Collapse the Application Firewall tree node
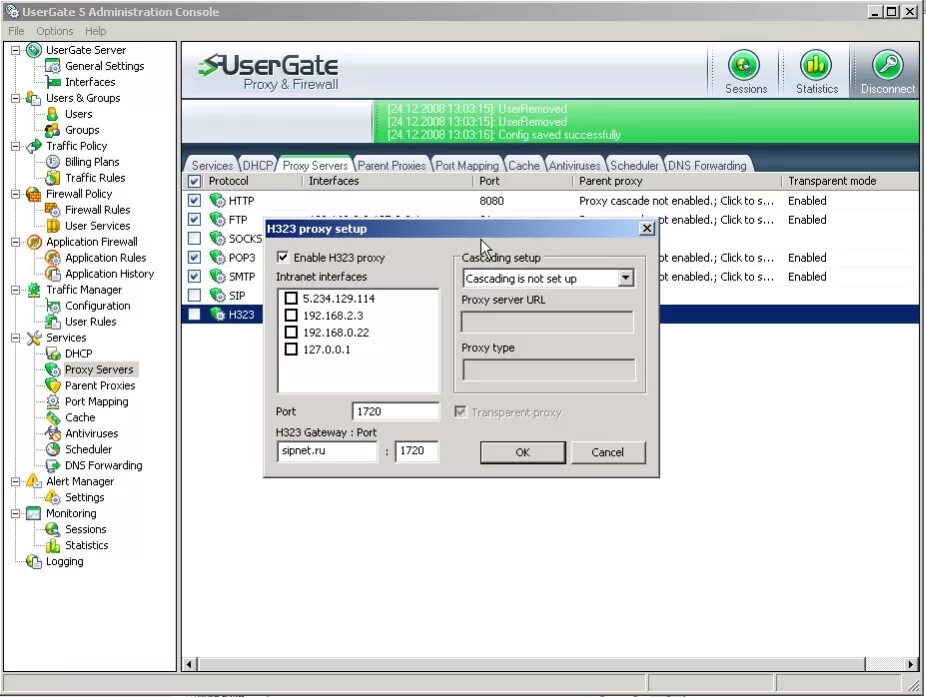This screenshot has width=926, height=697. (x=16, y=242)
